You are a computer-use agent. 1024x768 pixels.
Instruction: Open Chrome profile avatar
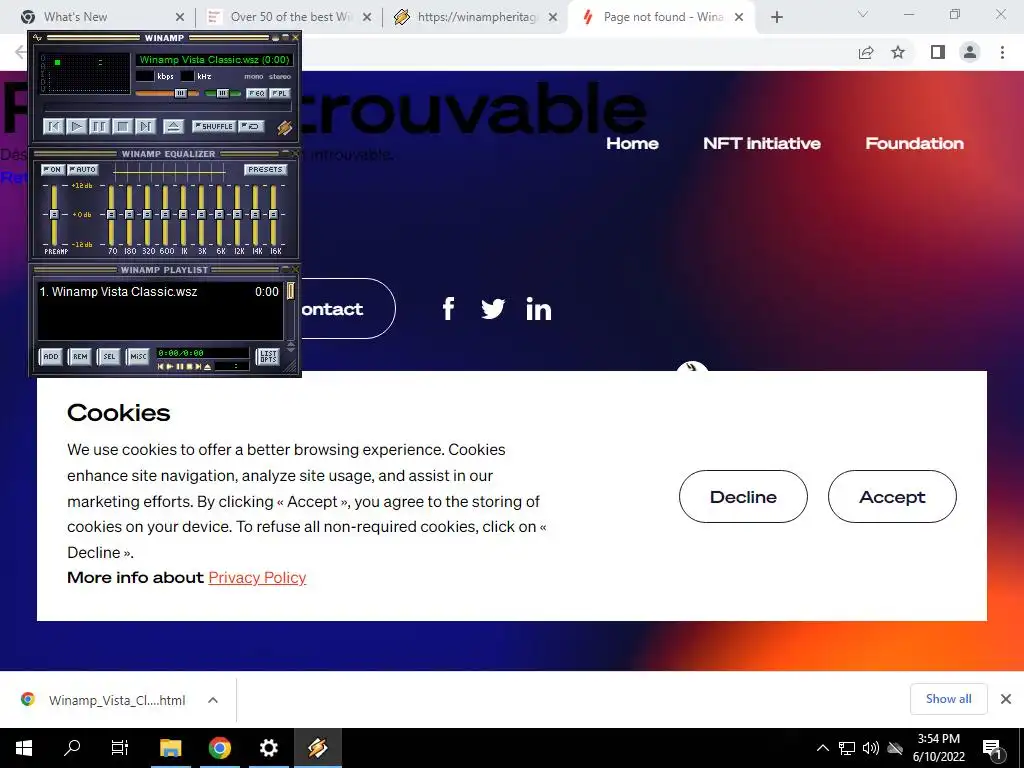[970, 52]
